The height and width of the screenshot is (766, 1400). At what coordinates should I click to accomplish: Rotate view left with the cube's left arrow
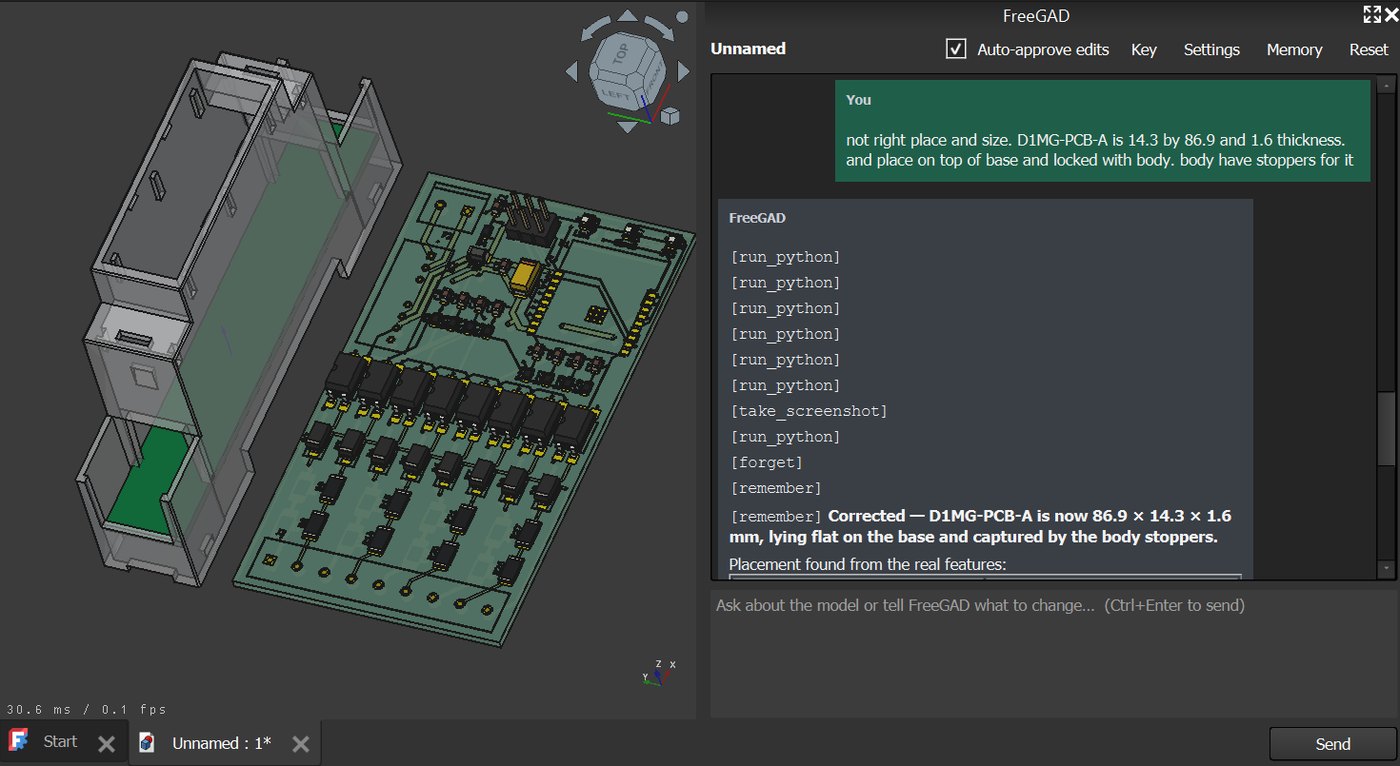(x=572, y=71)
